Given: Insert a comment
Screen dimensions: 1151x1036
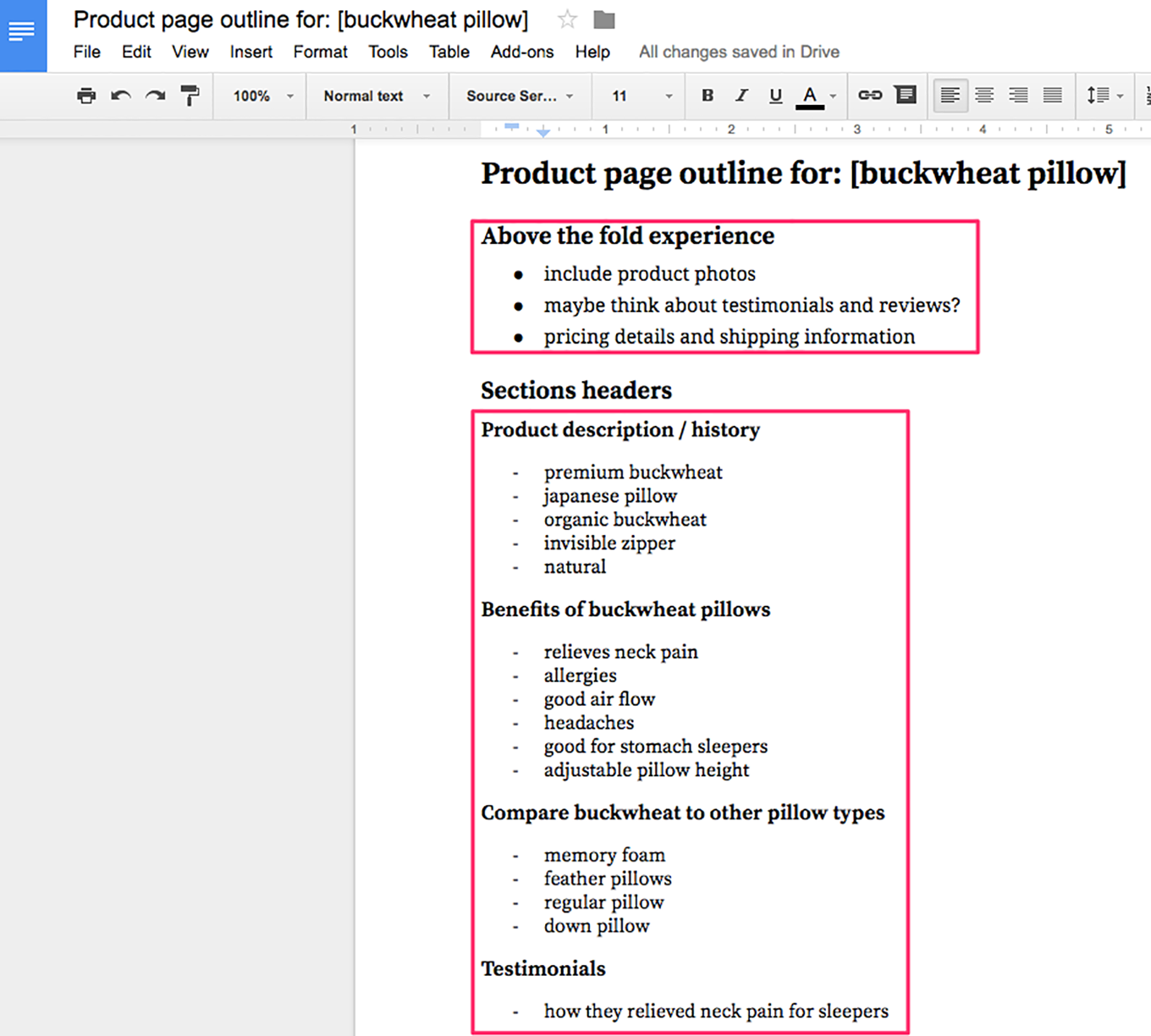Looking at the screenshot, I should click(906, 95).
